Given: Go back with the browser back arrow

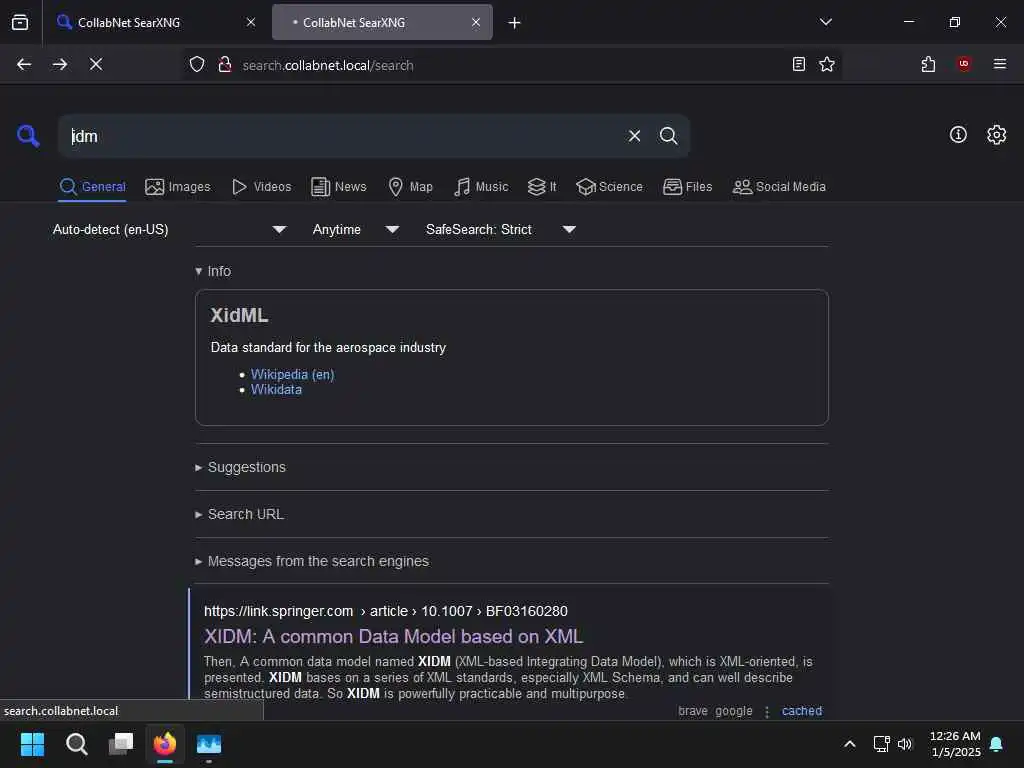Looking at the screenshot, I should coord(24,64).
